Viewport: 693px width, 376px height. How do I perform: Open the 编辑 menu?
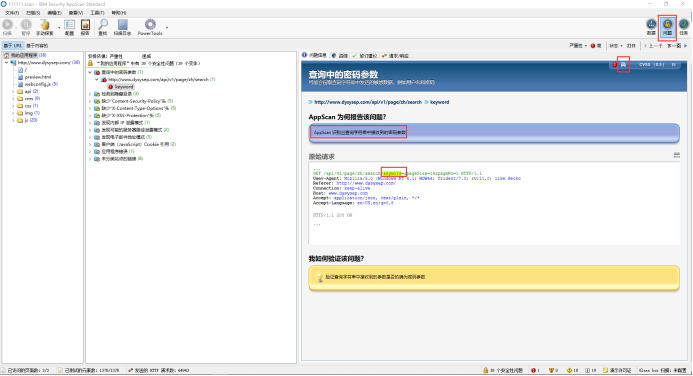(54, 13)
